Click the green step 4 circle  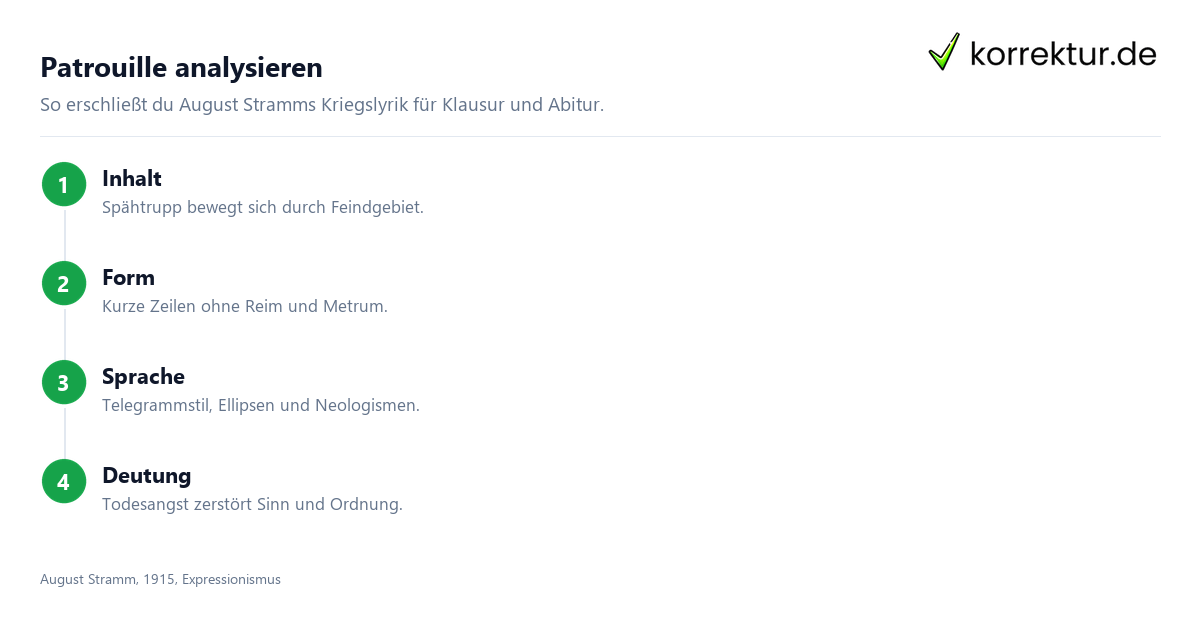click(64, 481)
